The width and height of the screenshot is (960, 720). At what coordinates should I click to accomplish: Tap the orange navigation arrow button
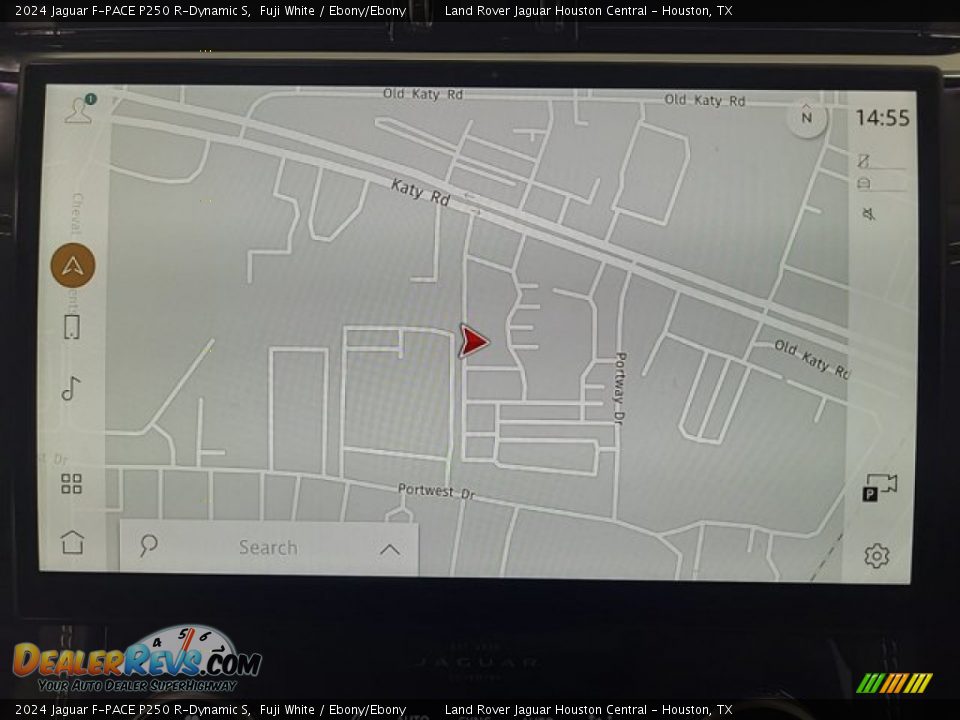[x=73, y=265]
